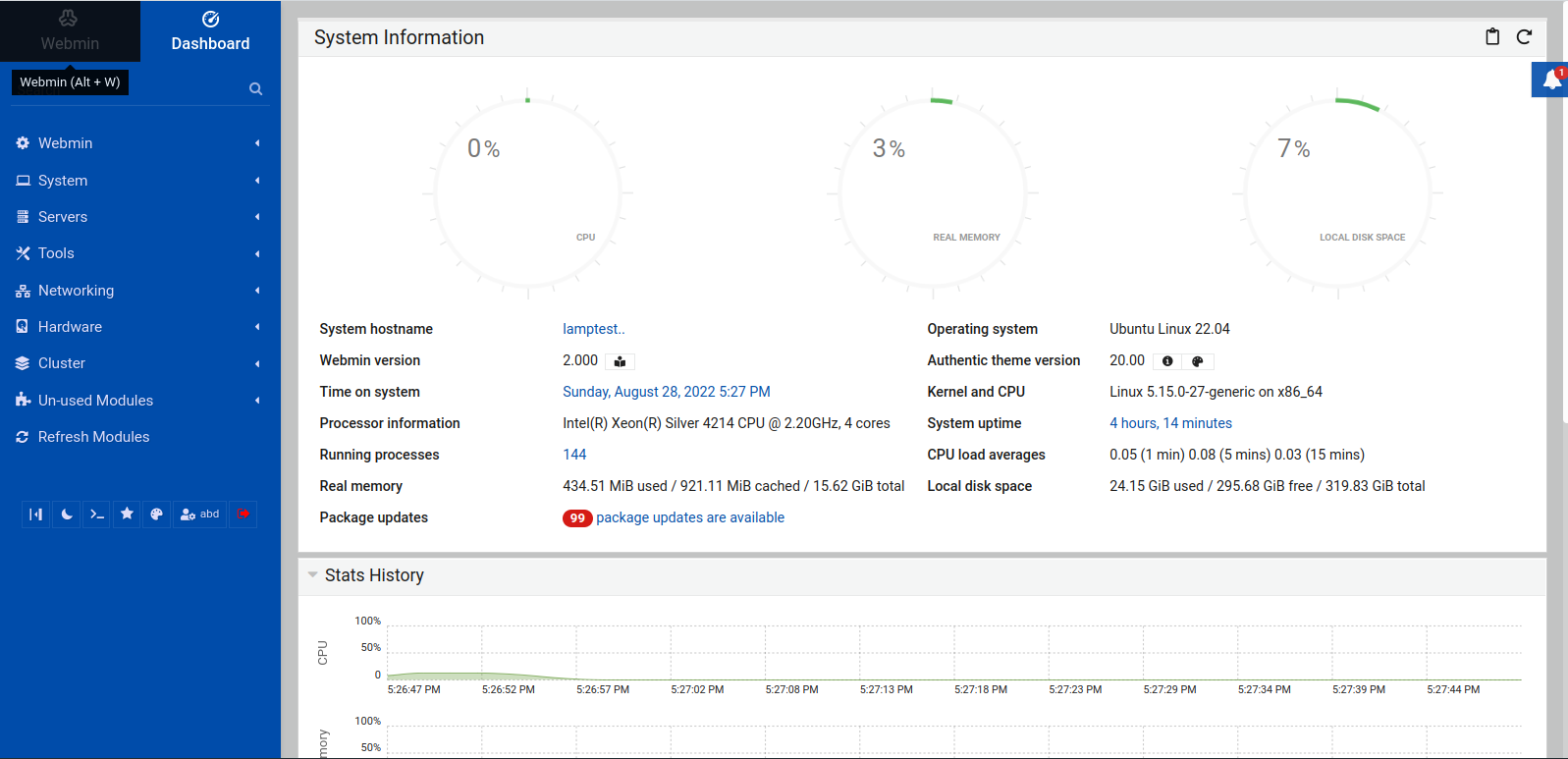Click the Refresh Modules sync icon
This screenshot has width=1568, height=759.
click(x=23, y=437)
